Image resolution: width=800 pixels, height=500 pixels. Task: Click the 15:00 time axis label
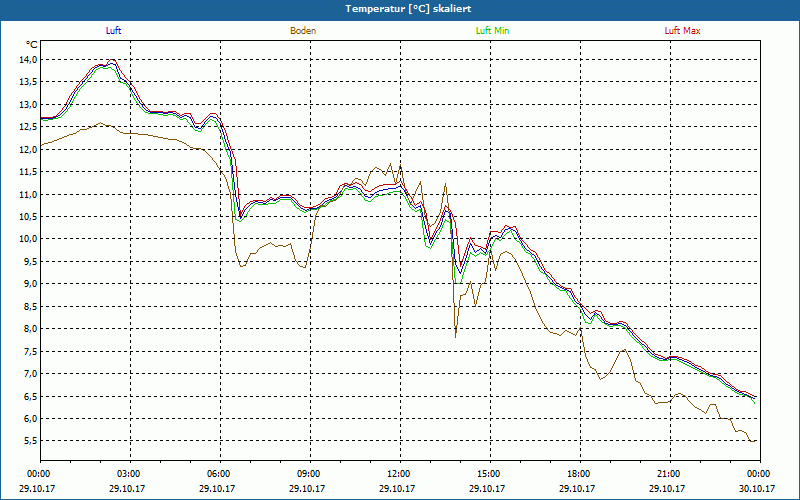coord(490,474)
